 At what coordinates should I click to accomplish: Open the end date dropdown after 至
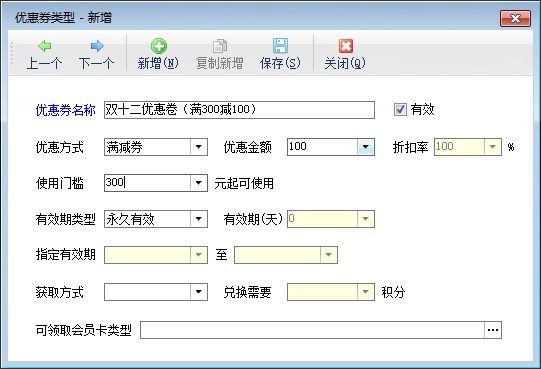[328, 255]
